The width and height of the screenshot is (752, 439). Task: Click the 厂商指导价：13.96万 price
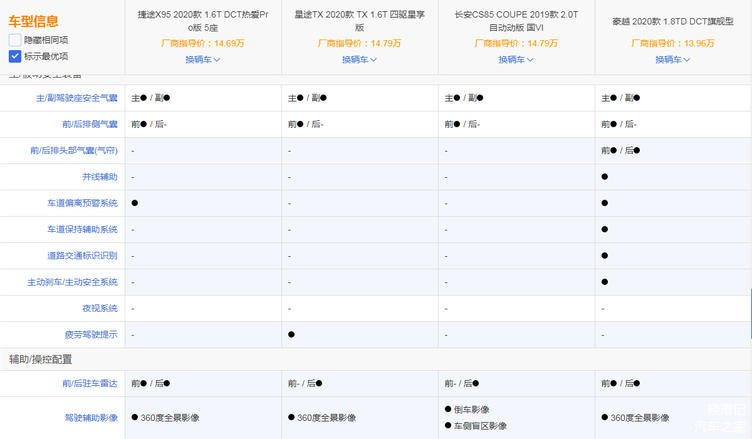[672, 43]
